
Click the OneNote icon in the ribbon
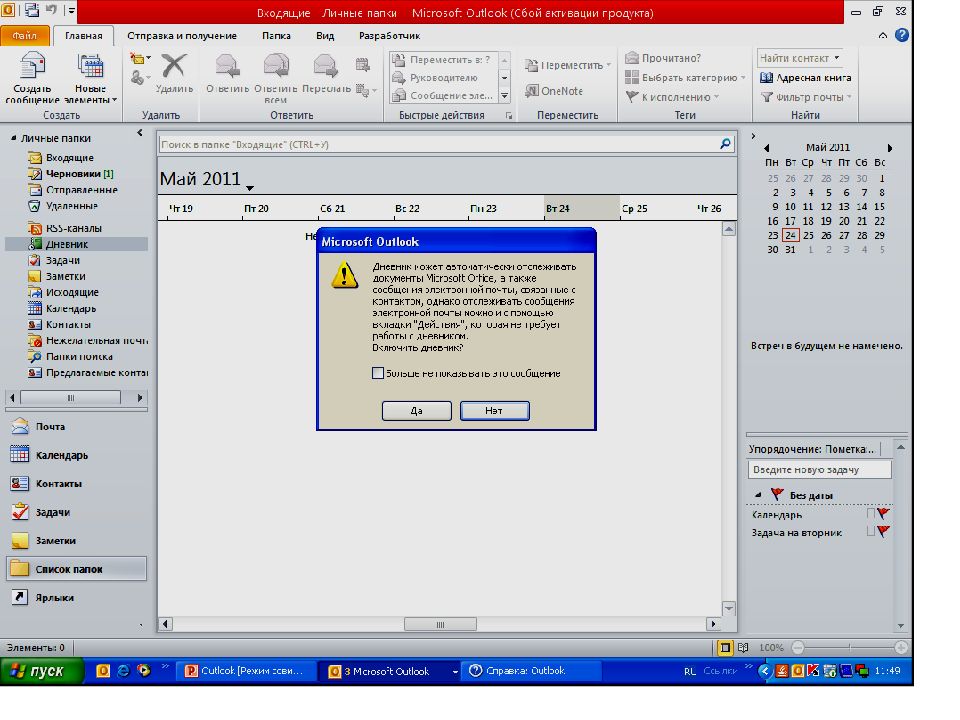(x=531, y=91)
